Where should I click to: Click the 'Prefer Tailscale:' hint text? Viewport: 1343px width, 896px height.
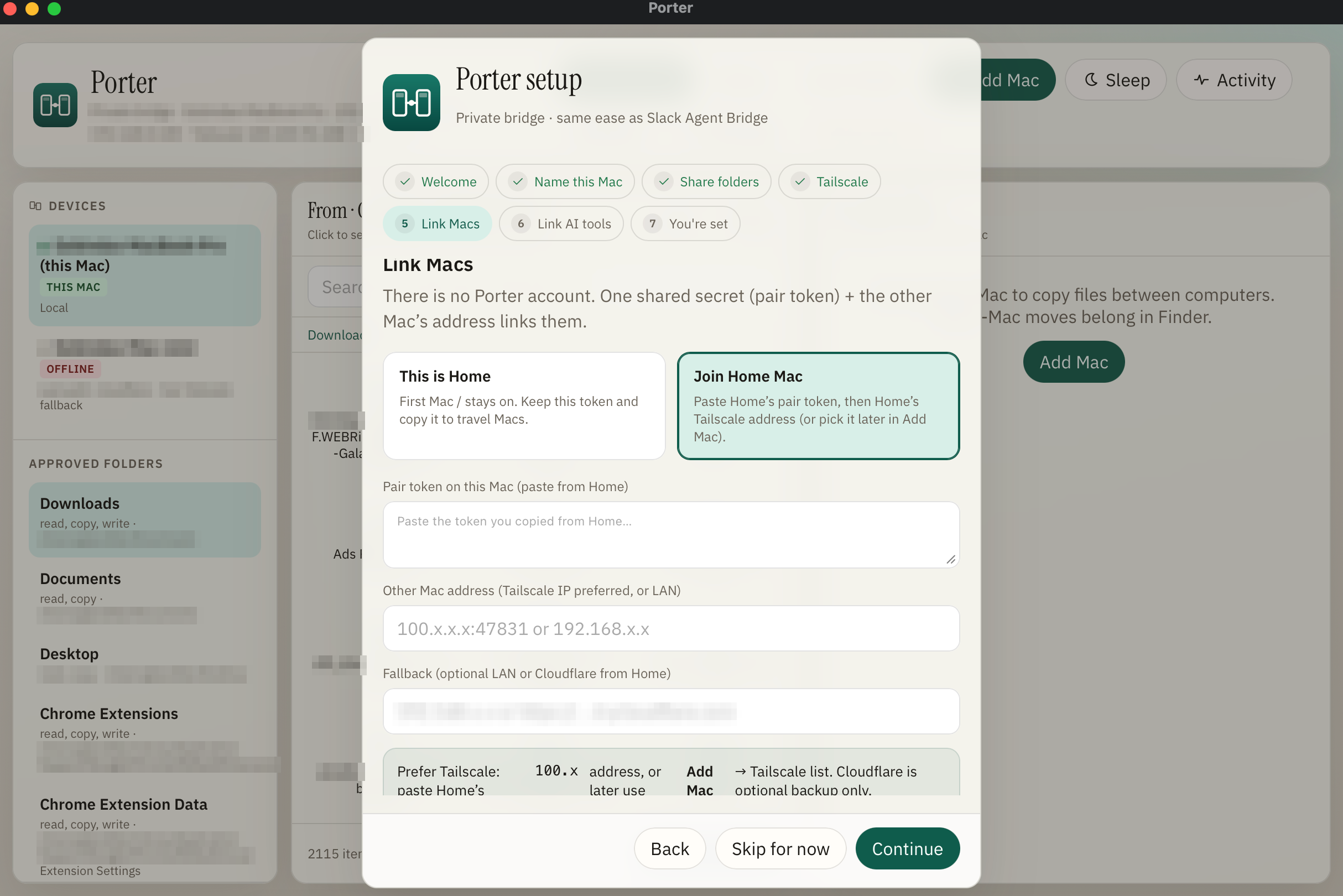449,772
